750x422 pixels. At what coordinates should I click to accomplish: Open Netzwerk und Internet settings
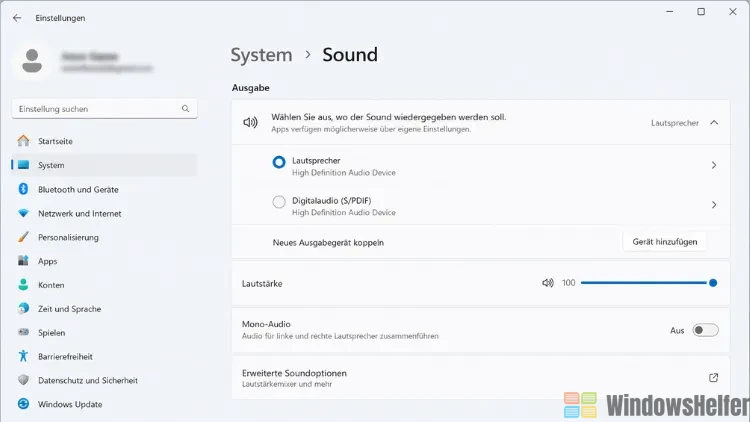click(104, 213)
